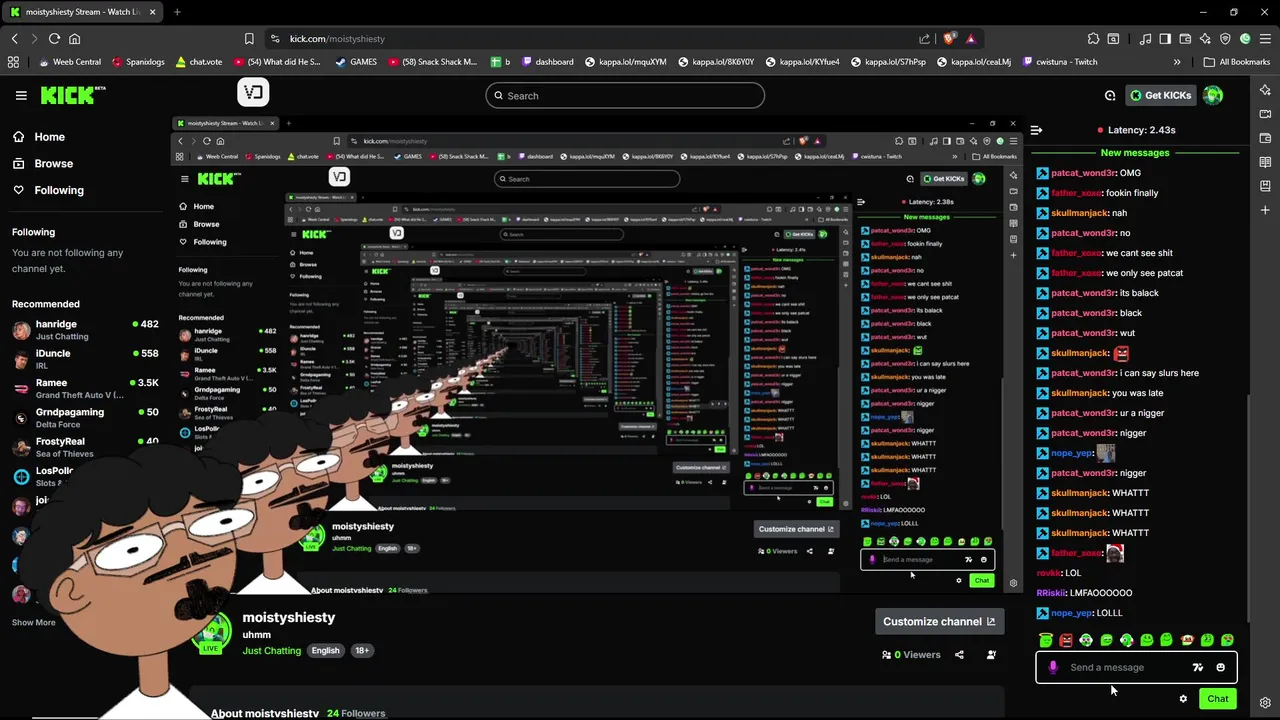Focus the Kick search field
Screen dimensions: 1280x720
pos(625,96)
